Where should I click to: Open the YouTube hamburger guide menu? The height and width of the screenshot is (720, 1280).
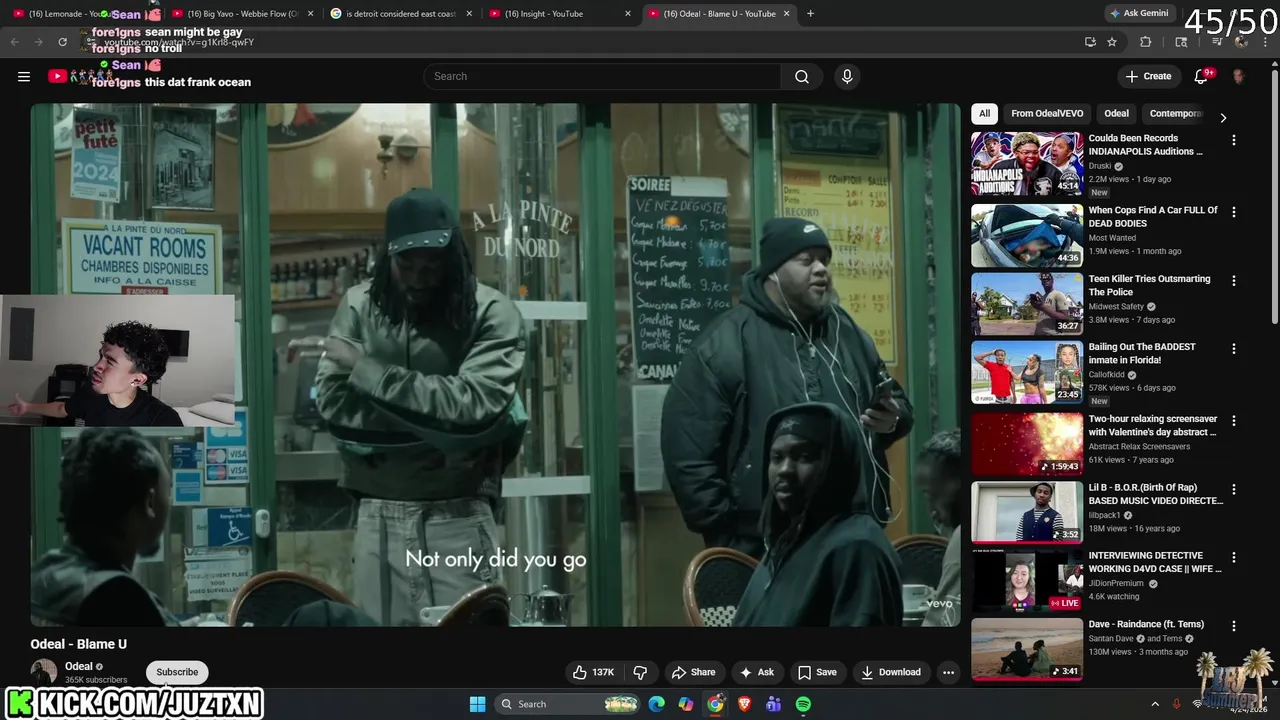[x=24, y=76]
